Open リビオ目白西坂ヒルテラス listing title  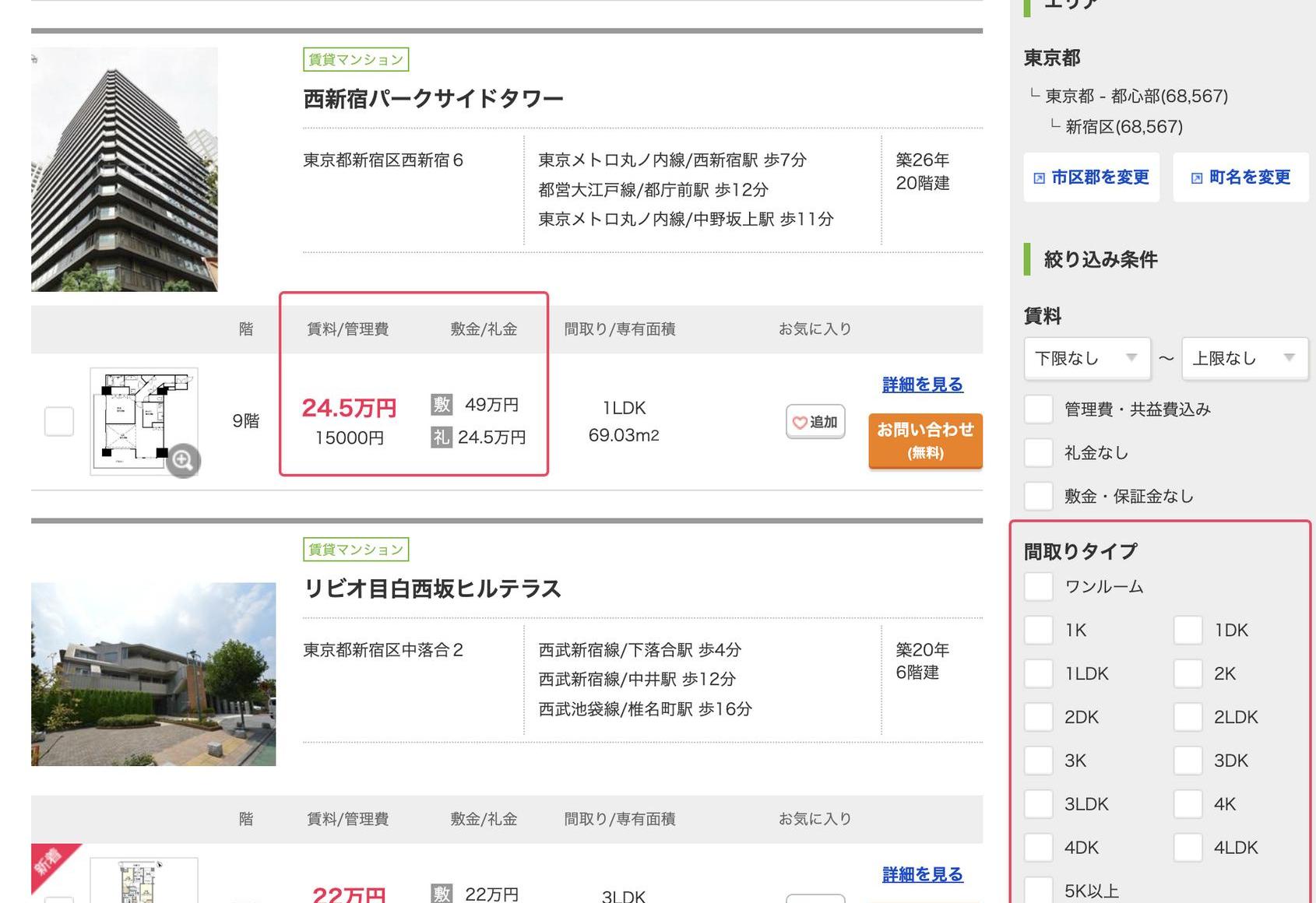click(x=432, y=589)
